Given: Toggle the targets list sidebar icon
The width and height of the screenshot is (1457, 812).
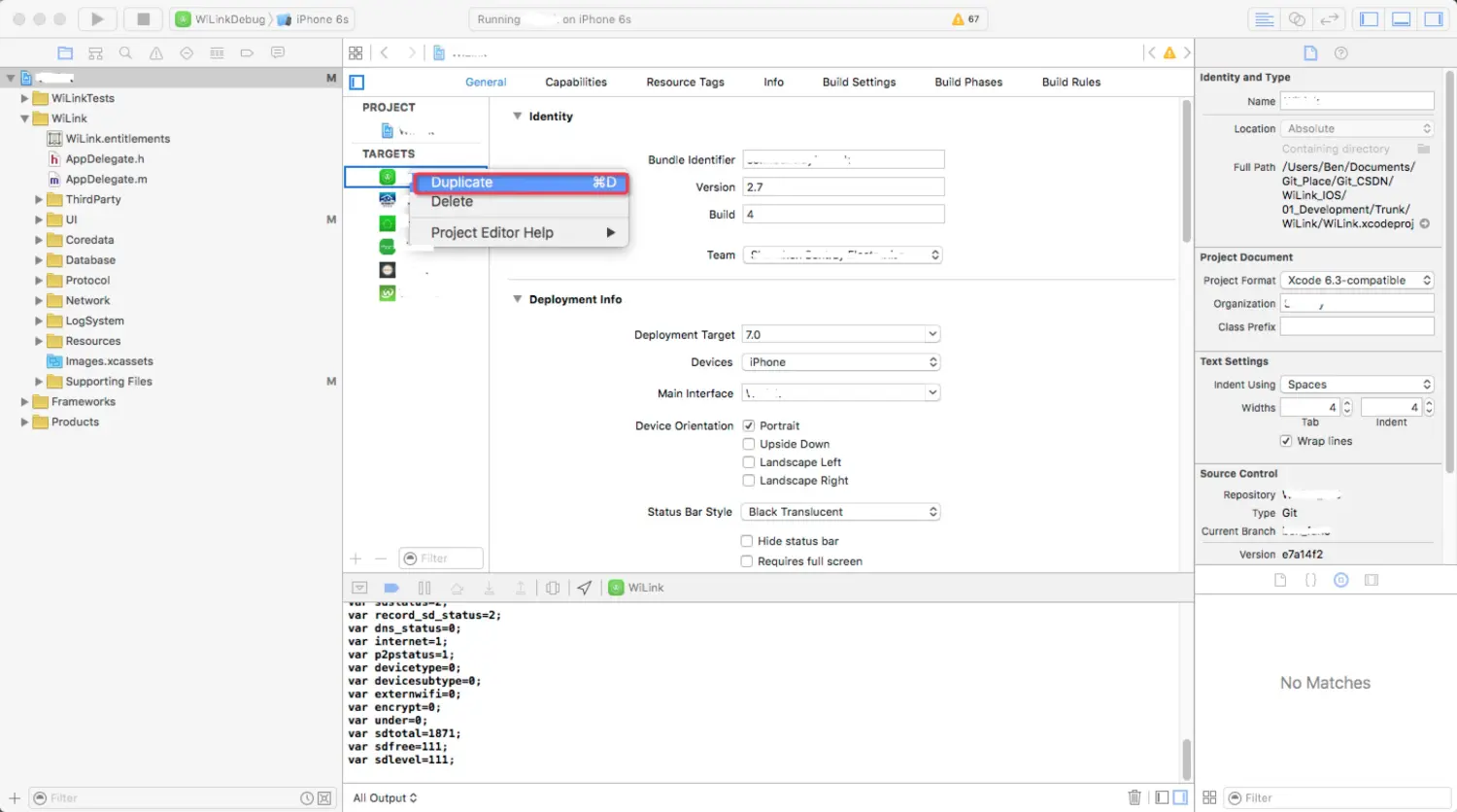Looking at the screenshot, I should [356, 83].
